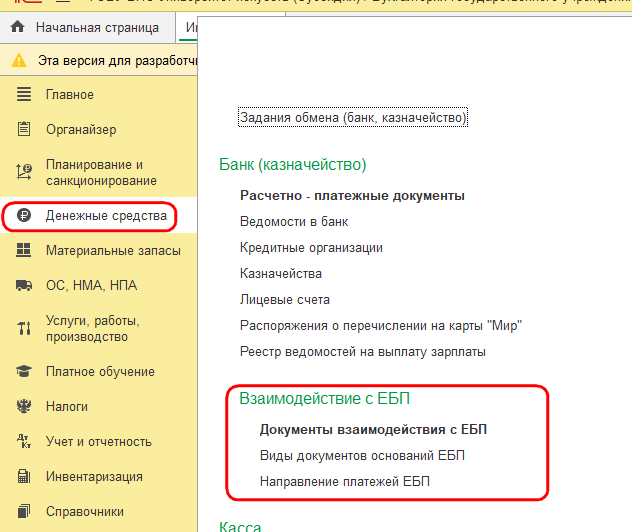Open the Налоги section
632x532 pixels.
(67, 406)
